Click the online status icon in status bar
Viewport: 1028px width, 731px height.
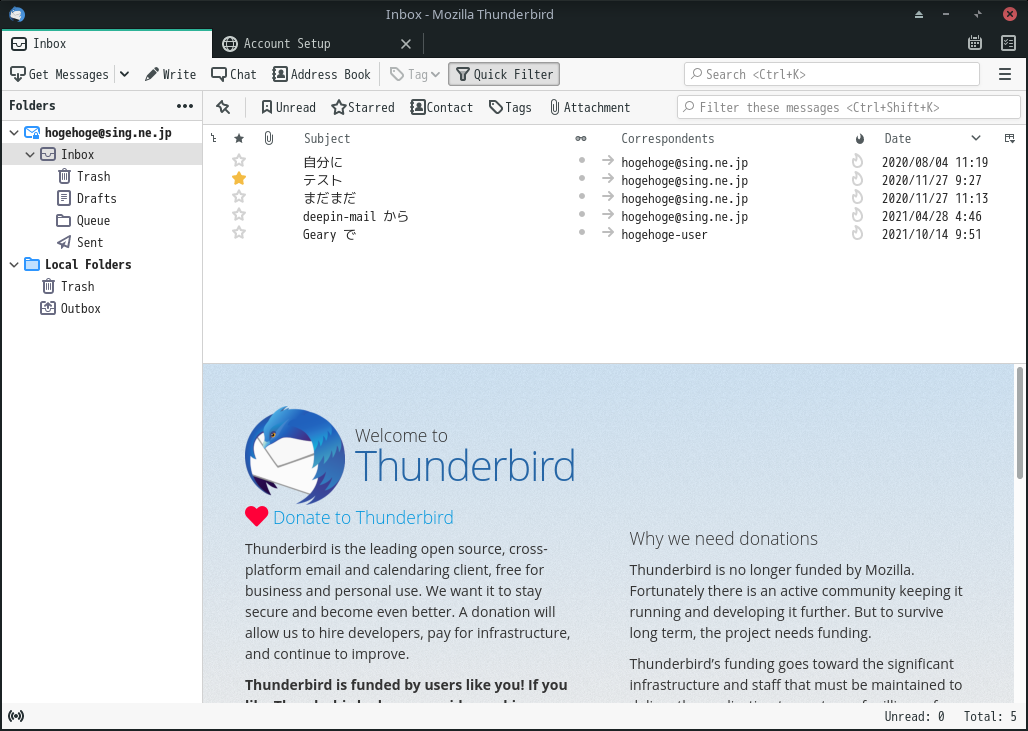point(16,716)
